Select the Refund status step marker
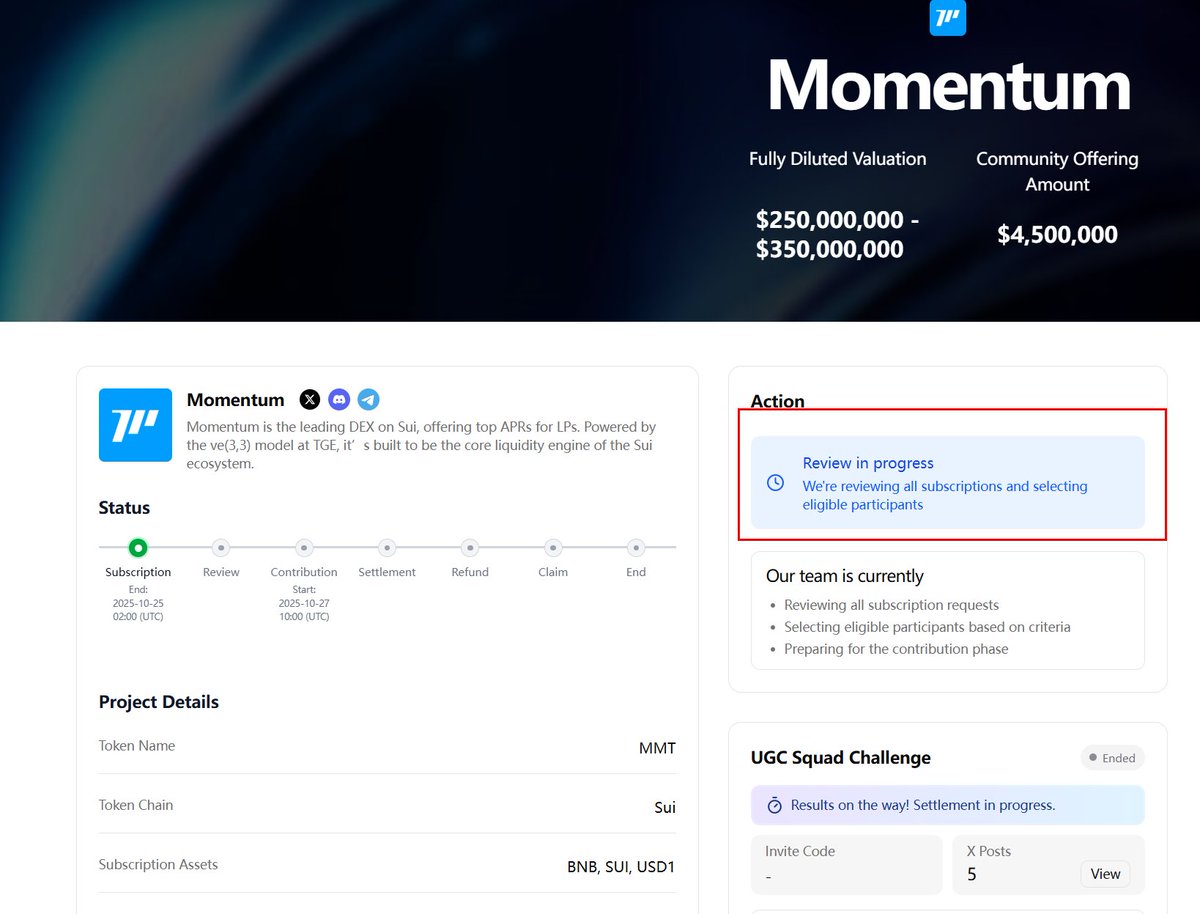Viewport: 1200px width, 914px height. point(470,547)
